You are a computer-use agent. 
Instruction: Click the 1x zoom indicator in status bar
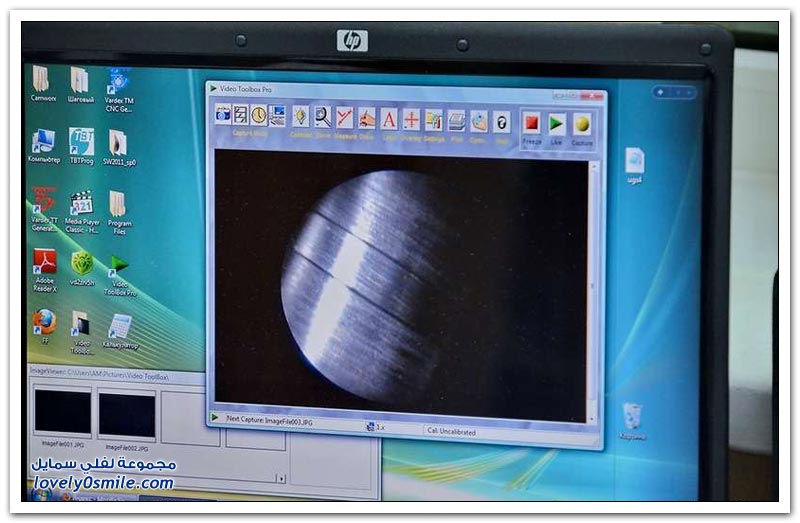click(x=376, y=427)
